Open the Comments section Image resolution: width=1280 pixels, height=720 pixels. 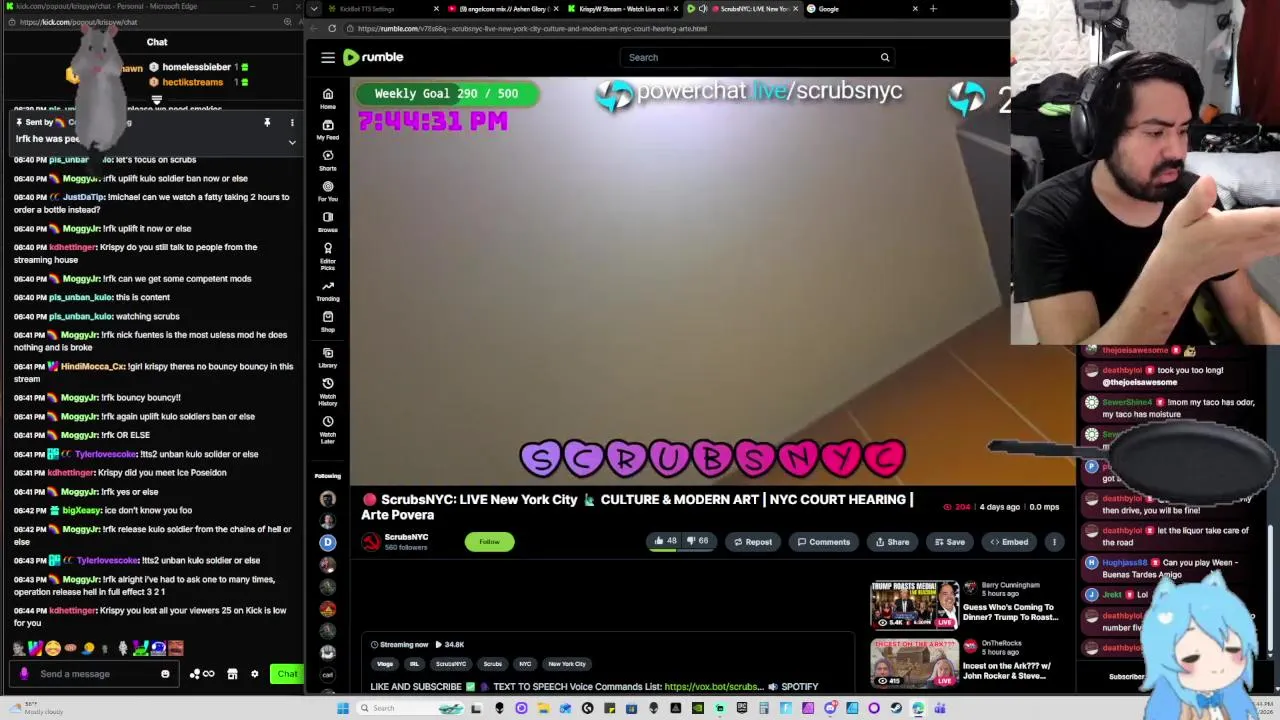point(823,542)
